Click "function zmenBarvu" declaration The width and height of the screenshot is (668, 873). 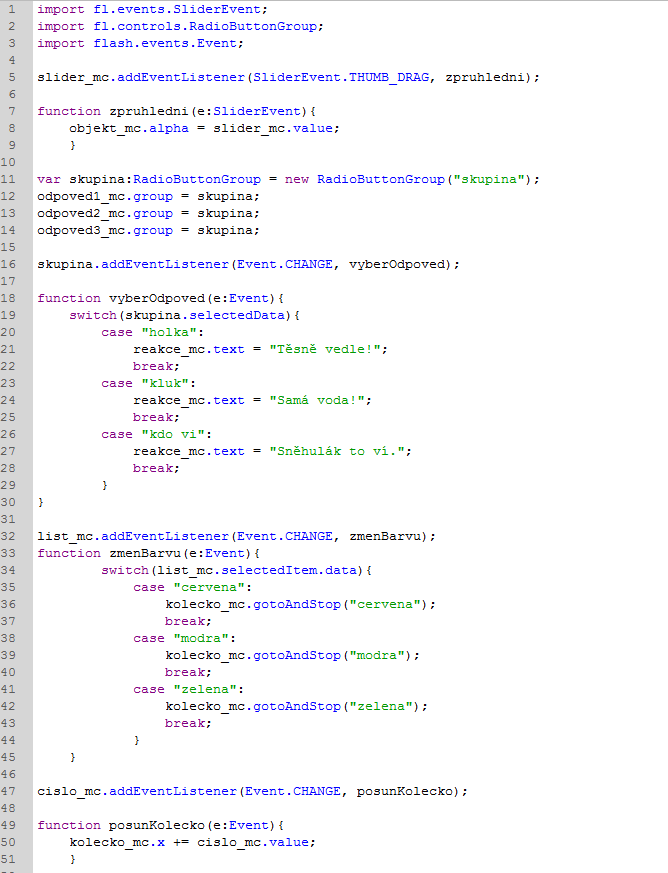(x=109, y=553)
